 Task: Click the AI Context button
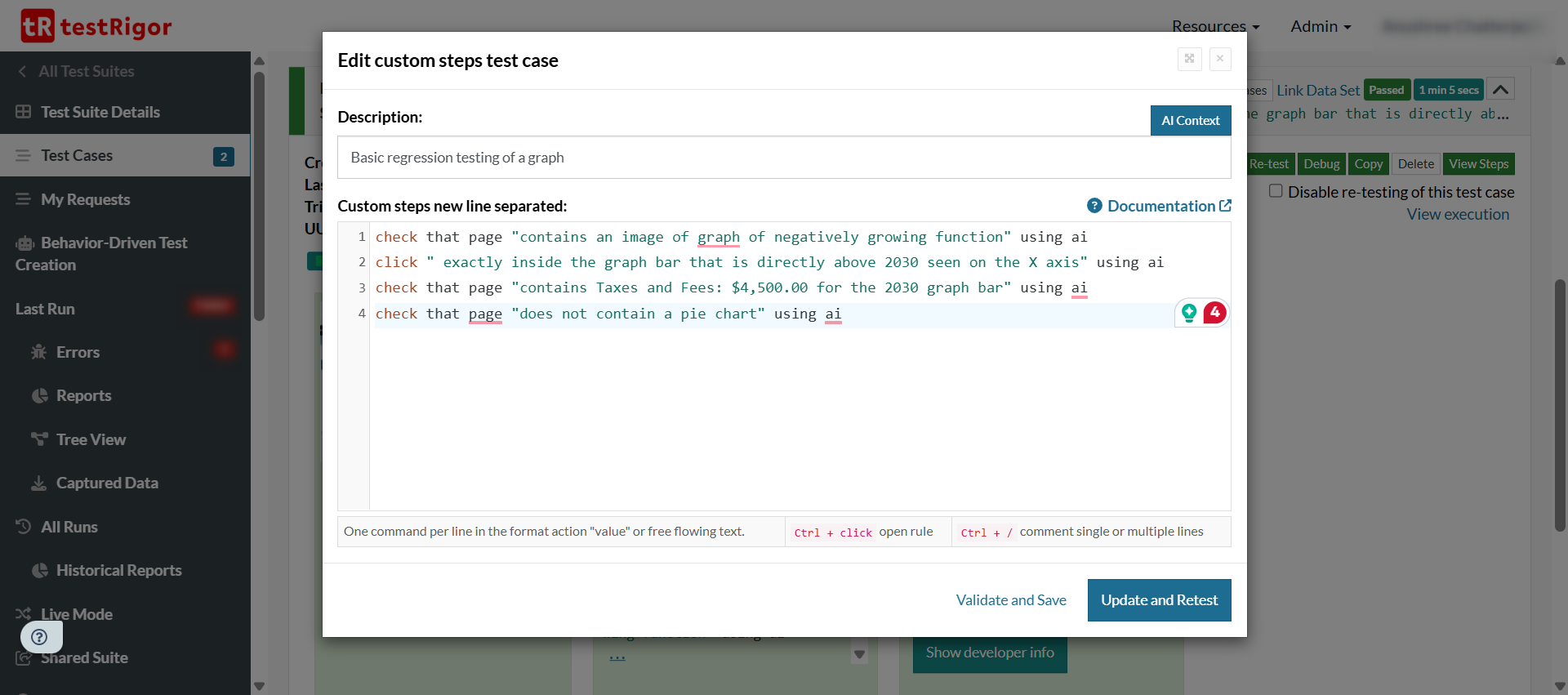click(1190, 121)
